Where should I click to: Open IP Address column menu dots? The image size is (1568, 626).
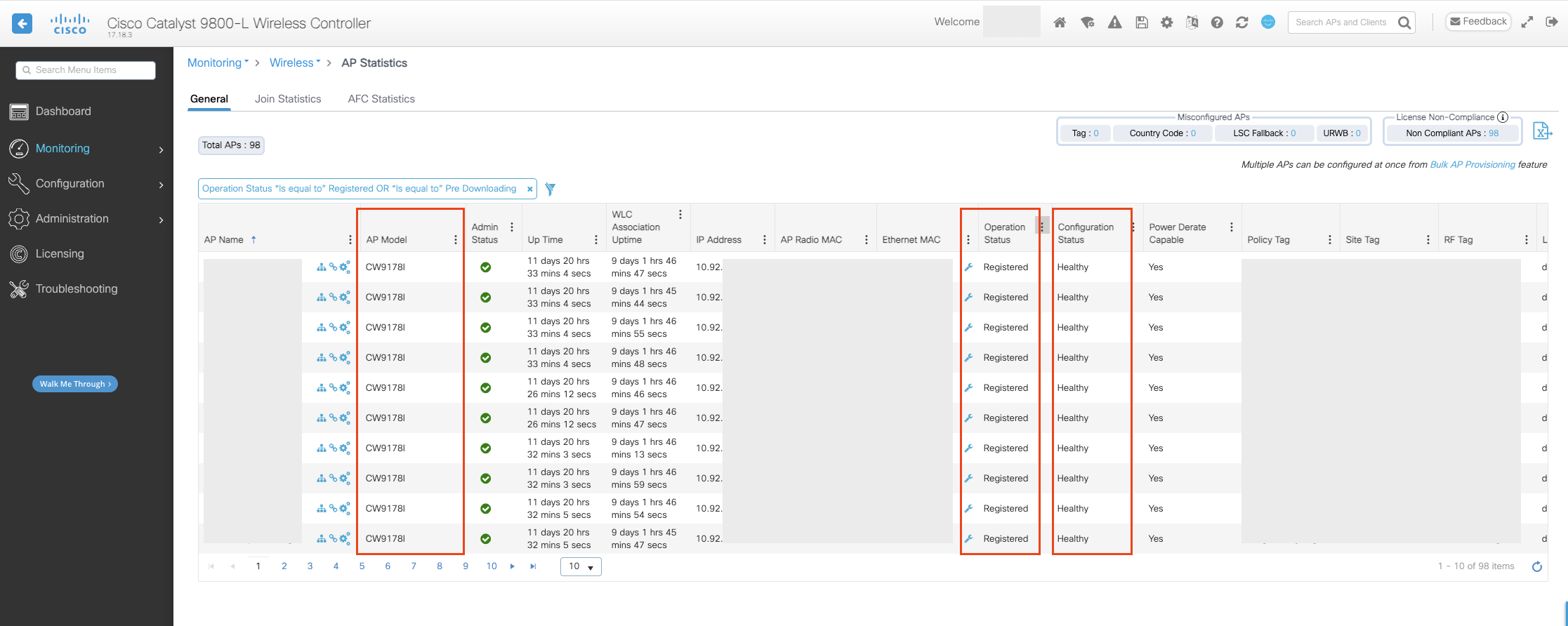[765, 240]
